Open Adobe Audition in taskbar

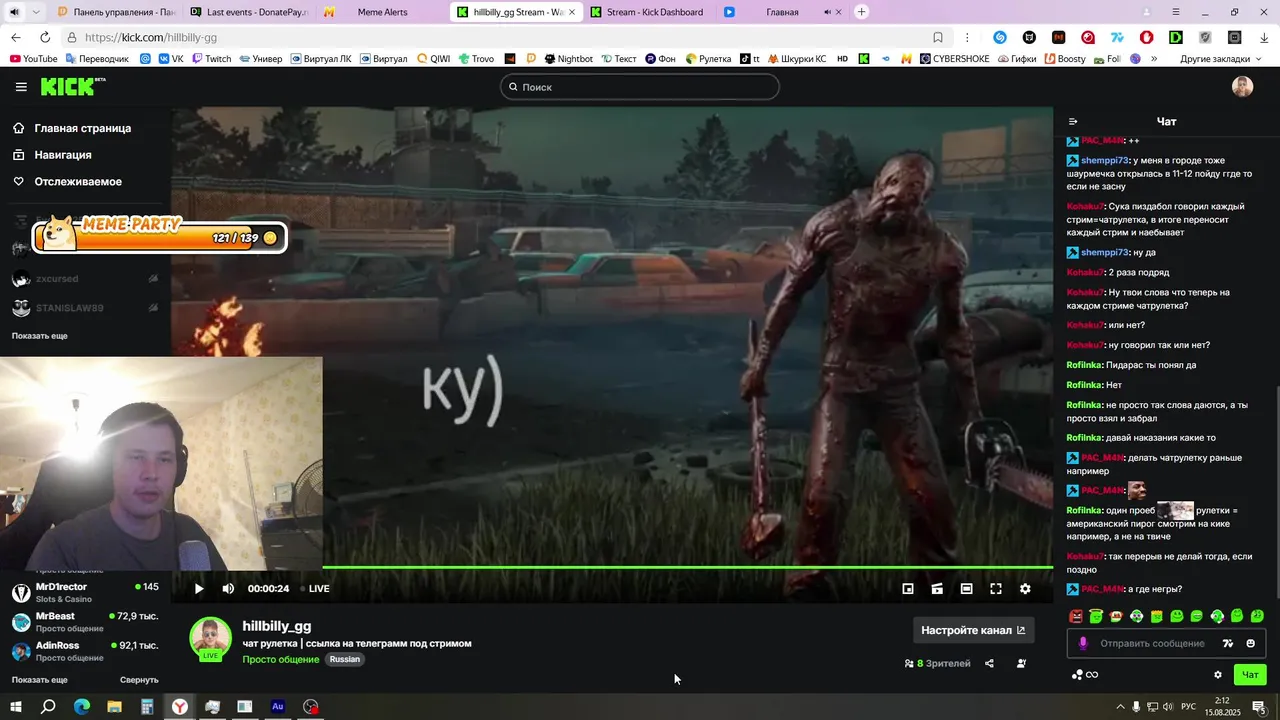278,707
